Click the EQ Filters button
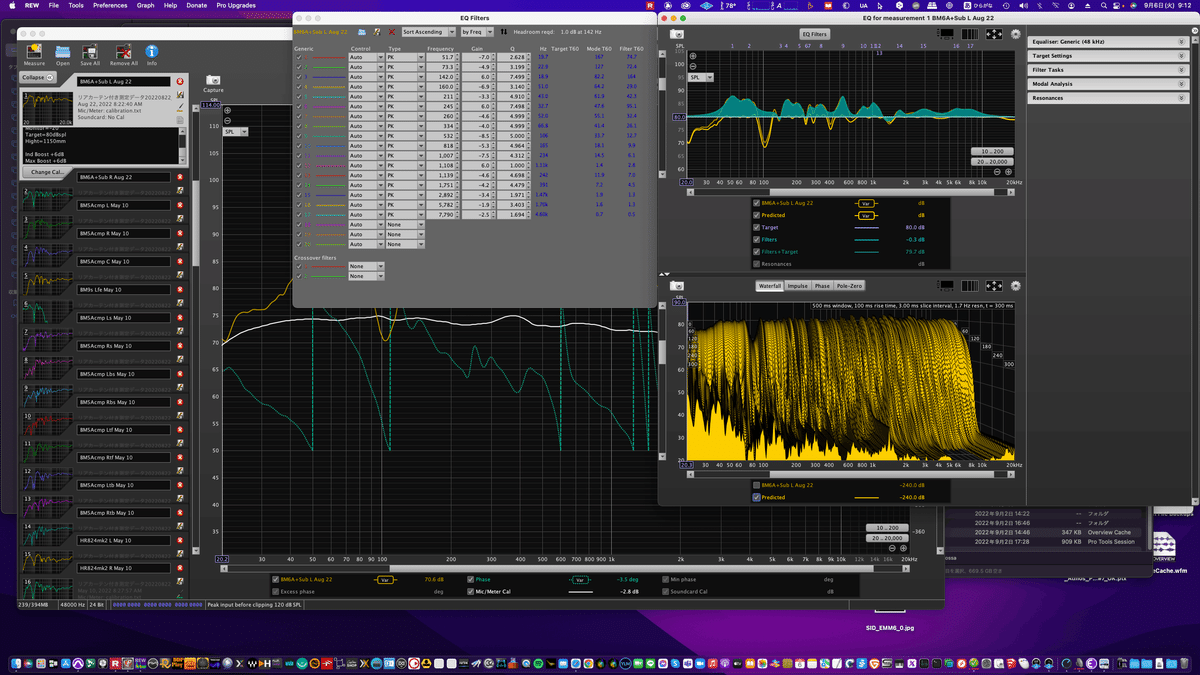This screenshot has height=675, width=1200. (815, 34)
